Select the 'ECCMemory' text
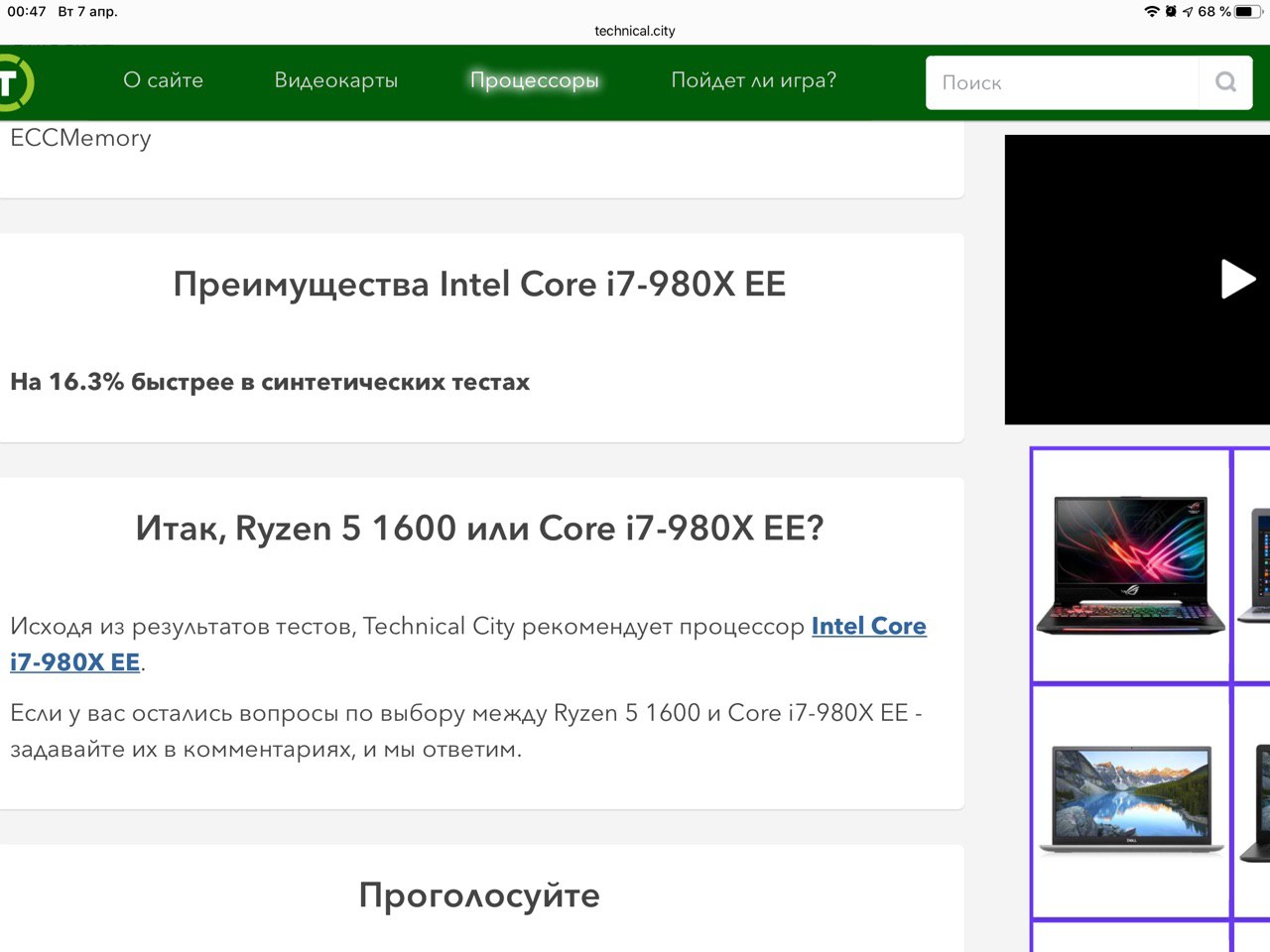 pos(80,138)
